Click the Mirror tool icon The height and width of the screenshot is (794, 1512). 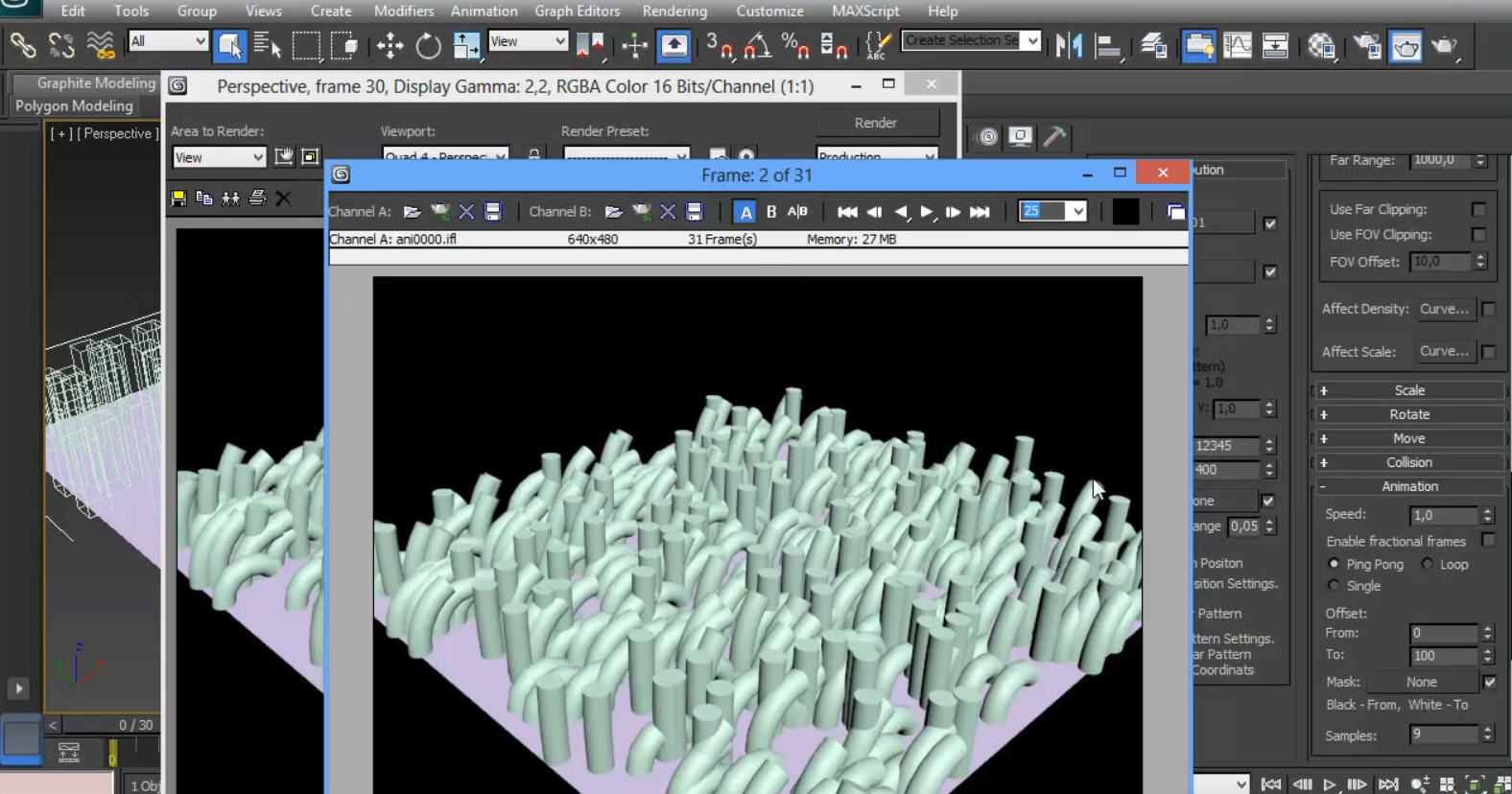[1069, 45]
